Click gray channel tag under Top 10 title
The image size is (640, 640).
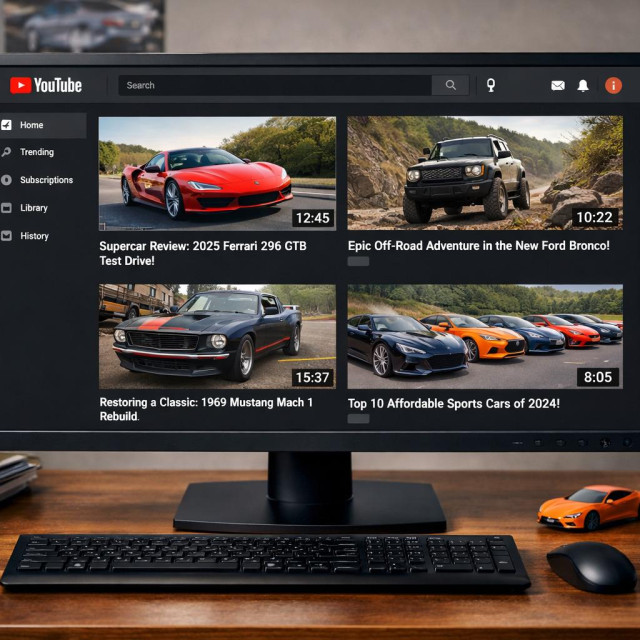click(x=358, y=418)
